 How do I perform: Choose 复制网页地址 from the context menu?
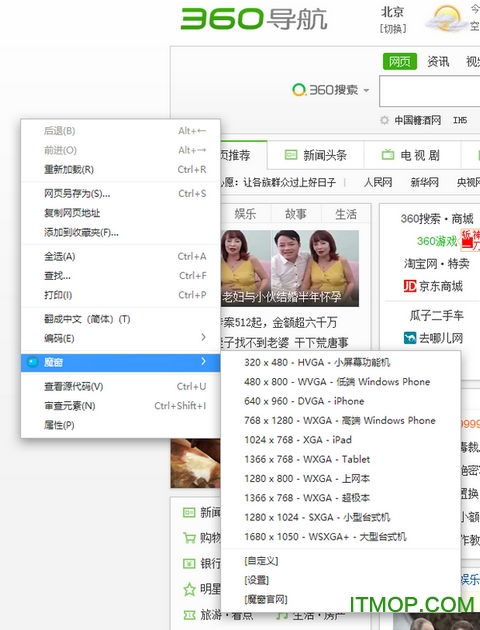(120, 213)
